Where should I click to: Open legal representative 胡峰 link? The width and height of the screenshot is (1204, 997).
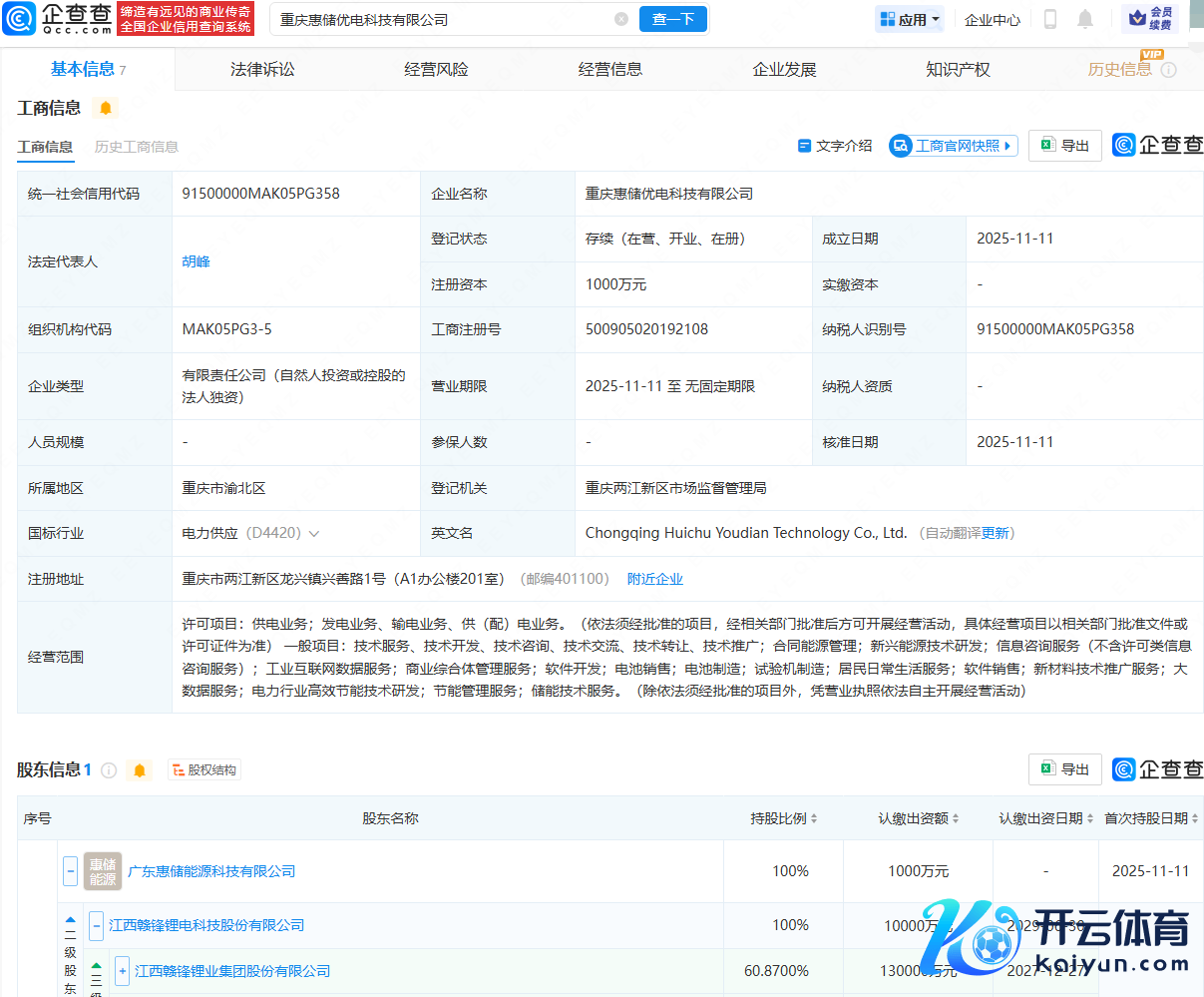click(x=196, y=261)
